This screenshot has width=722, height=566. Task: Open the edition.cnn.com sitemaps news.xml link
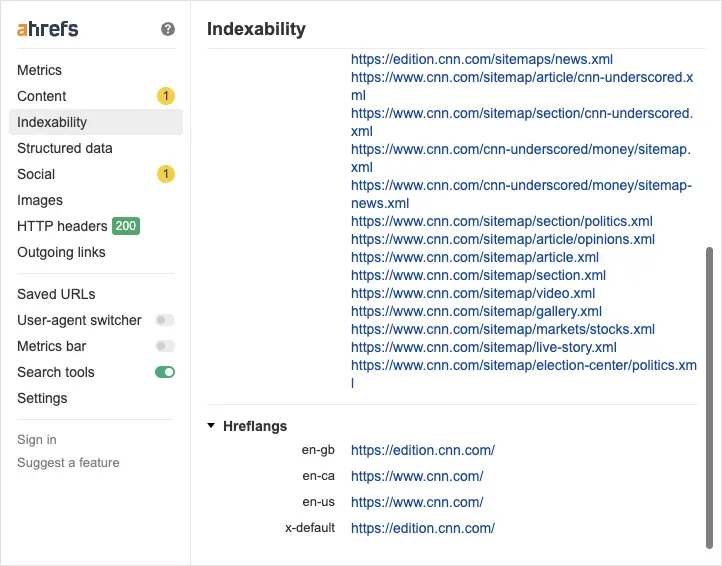click(482, 59)
